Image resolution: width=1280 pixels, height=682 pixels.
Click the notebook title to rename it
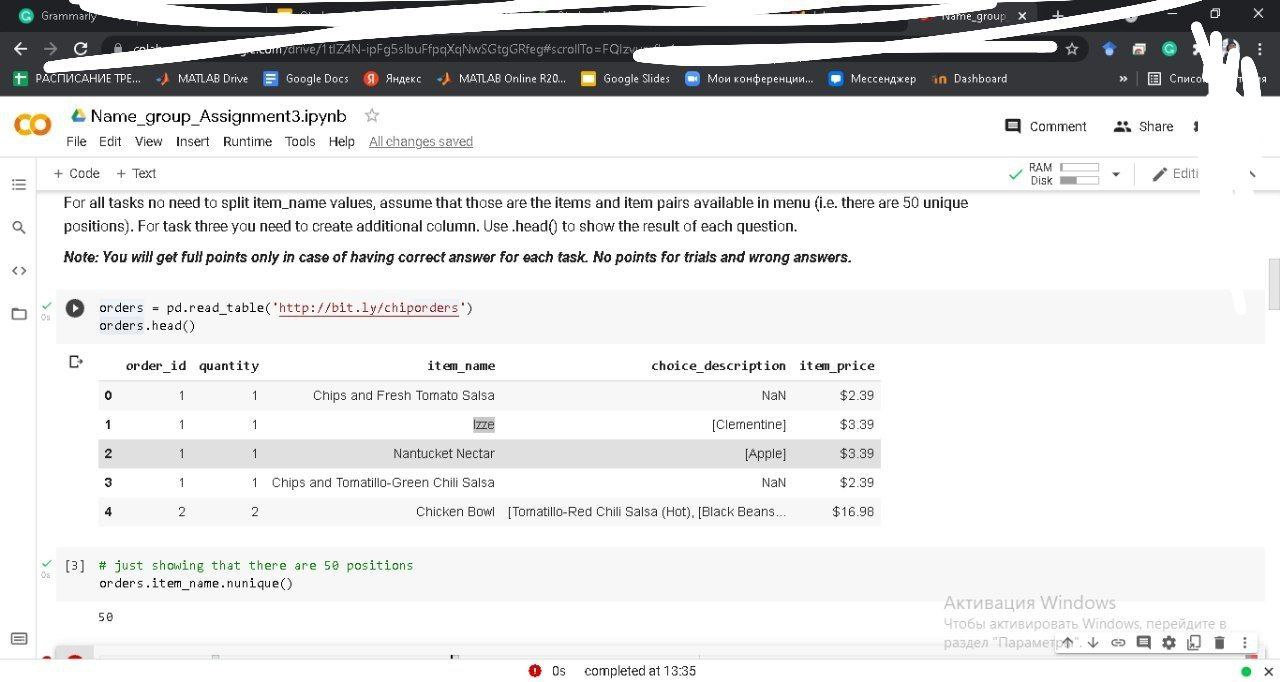[219, 116]
